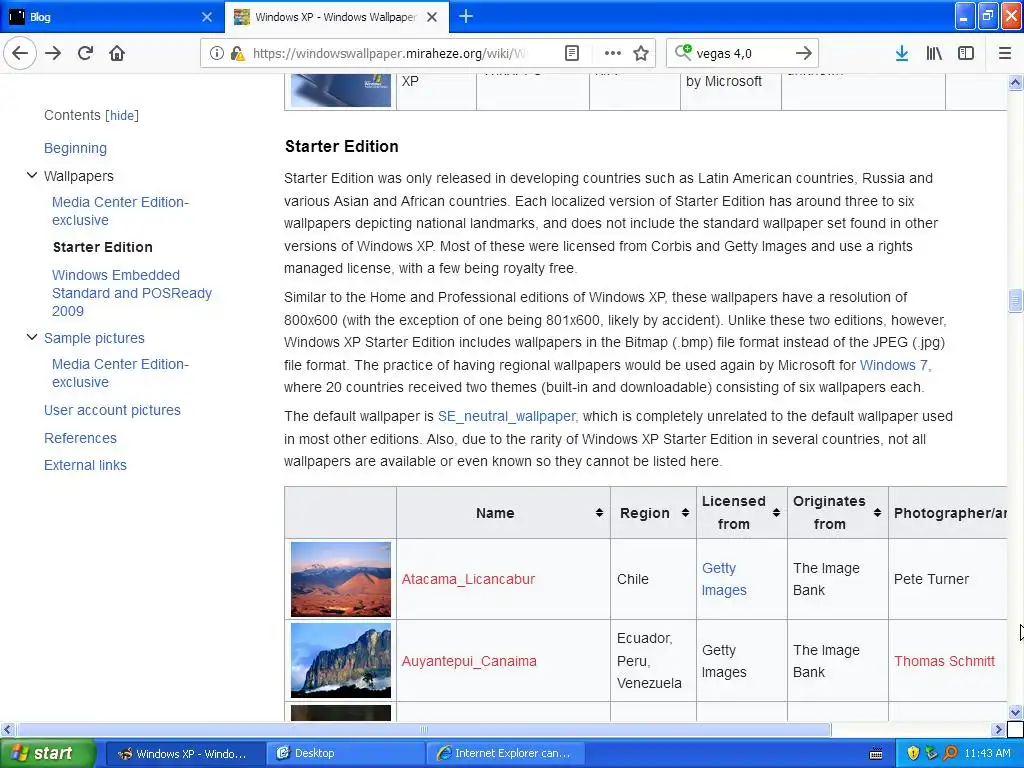Show the sidebars panel
This screenshot has height=768, width=1024.
966,53
